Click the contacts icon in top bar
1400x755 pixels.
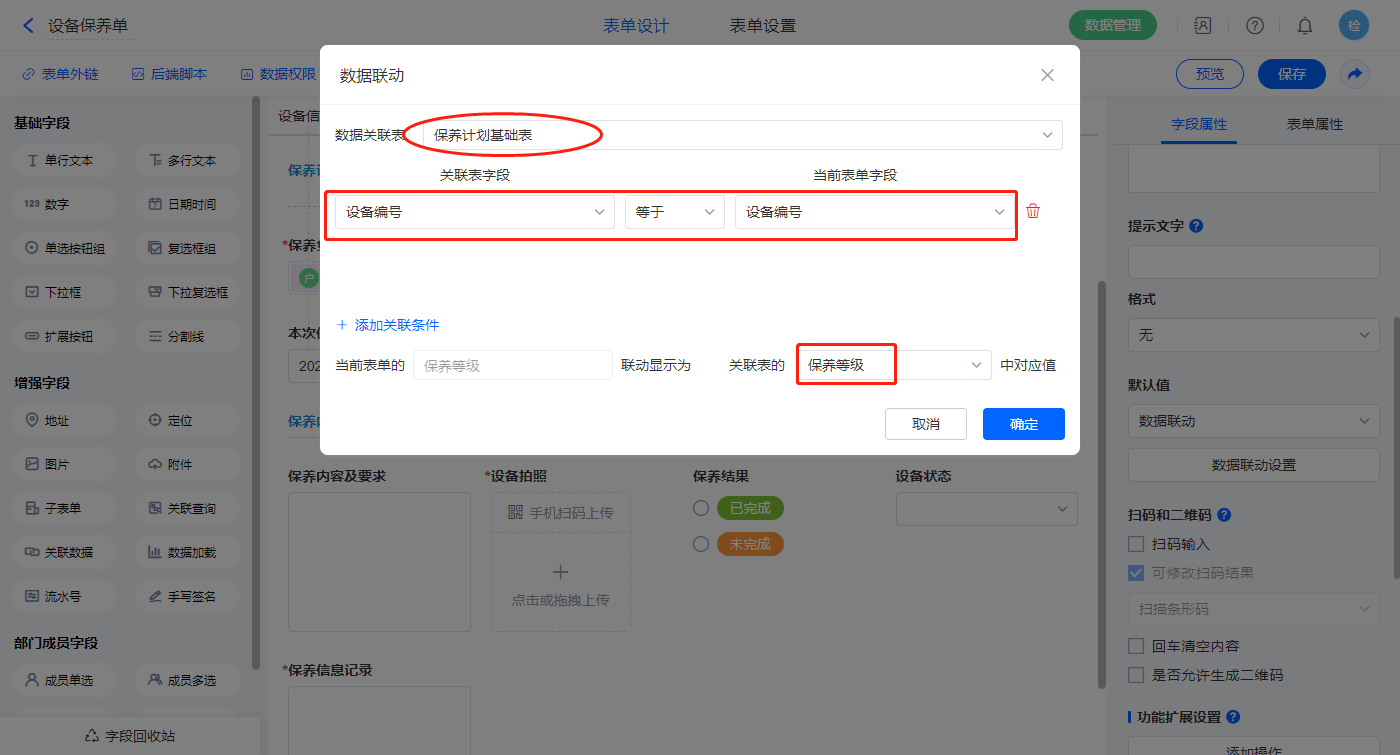pos(1203,26)
